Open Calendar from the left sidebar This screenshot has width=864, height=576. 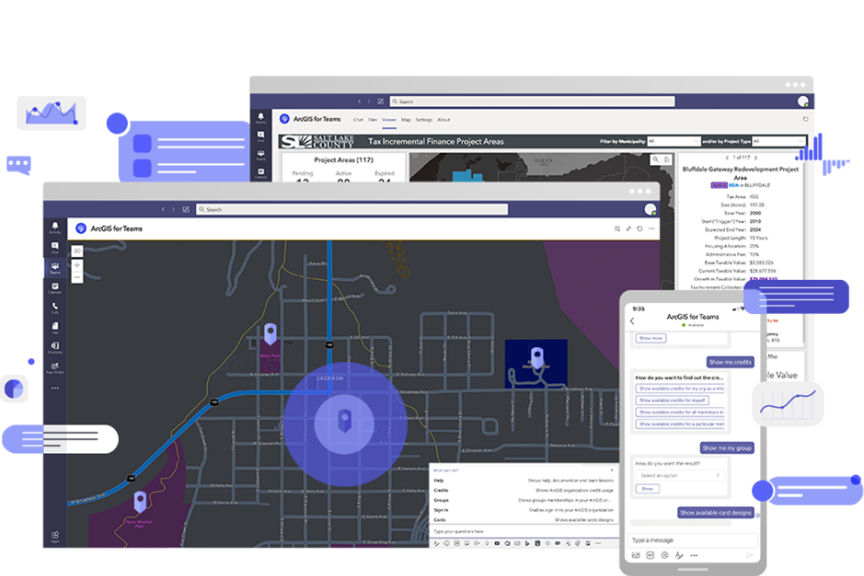tap(55, 288)
